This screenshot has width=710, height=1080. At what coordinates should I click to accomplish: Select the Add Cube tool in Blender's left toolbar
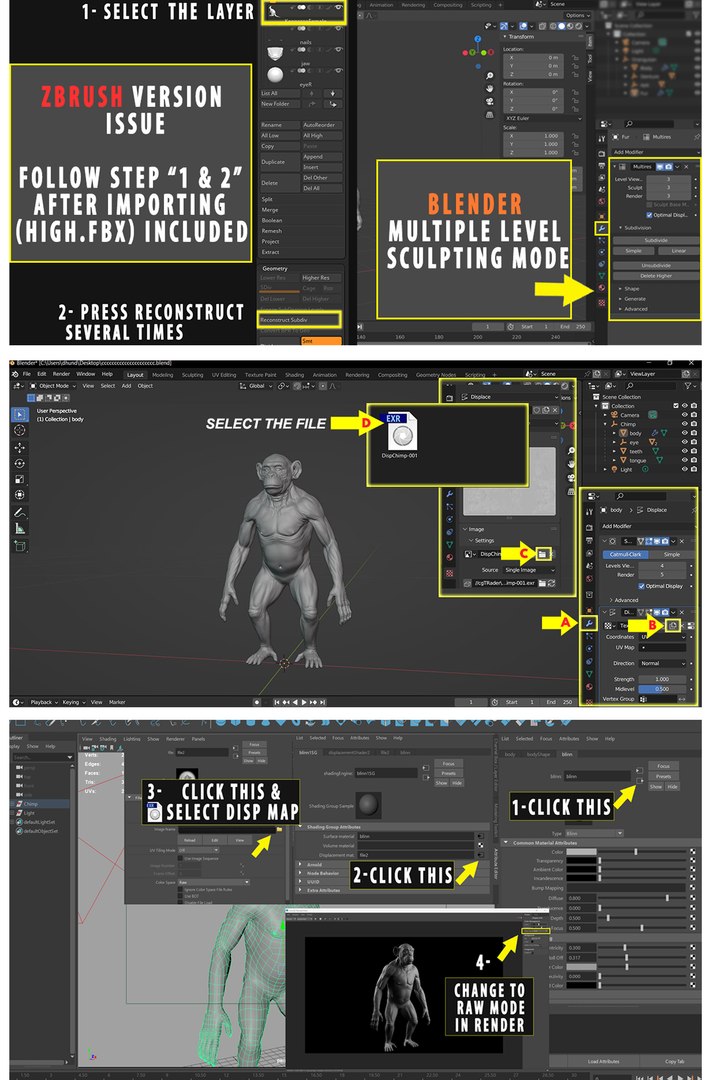19,547
